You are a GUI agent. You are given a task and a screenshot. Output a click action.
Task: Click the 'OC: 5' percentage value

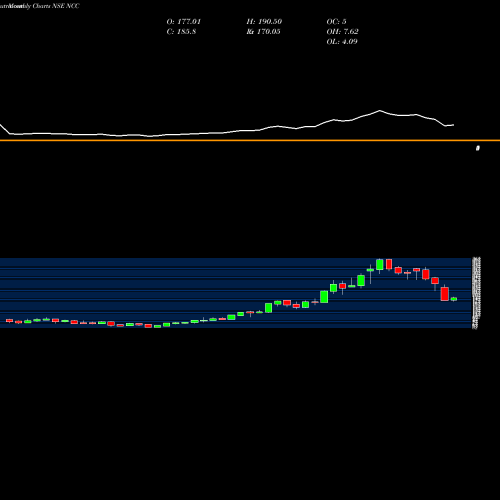[336, 22]
